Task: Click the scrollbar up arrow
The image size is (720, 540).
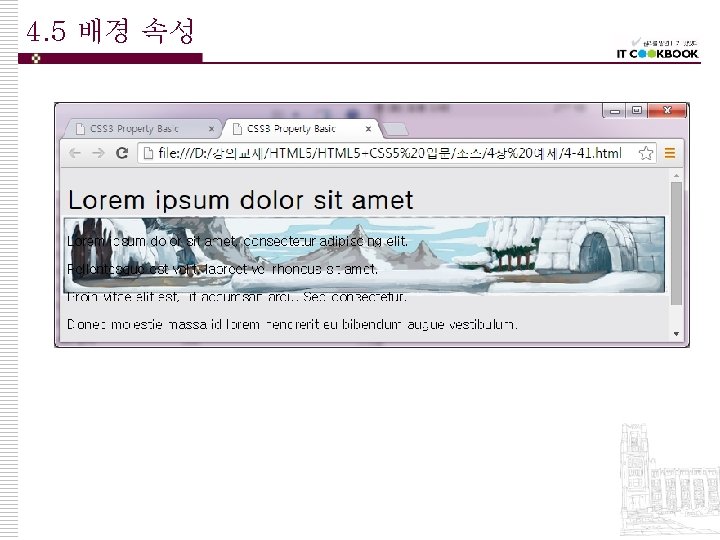Action: click(676, 175)
